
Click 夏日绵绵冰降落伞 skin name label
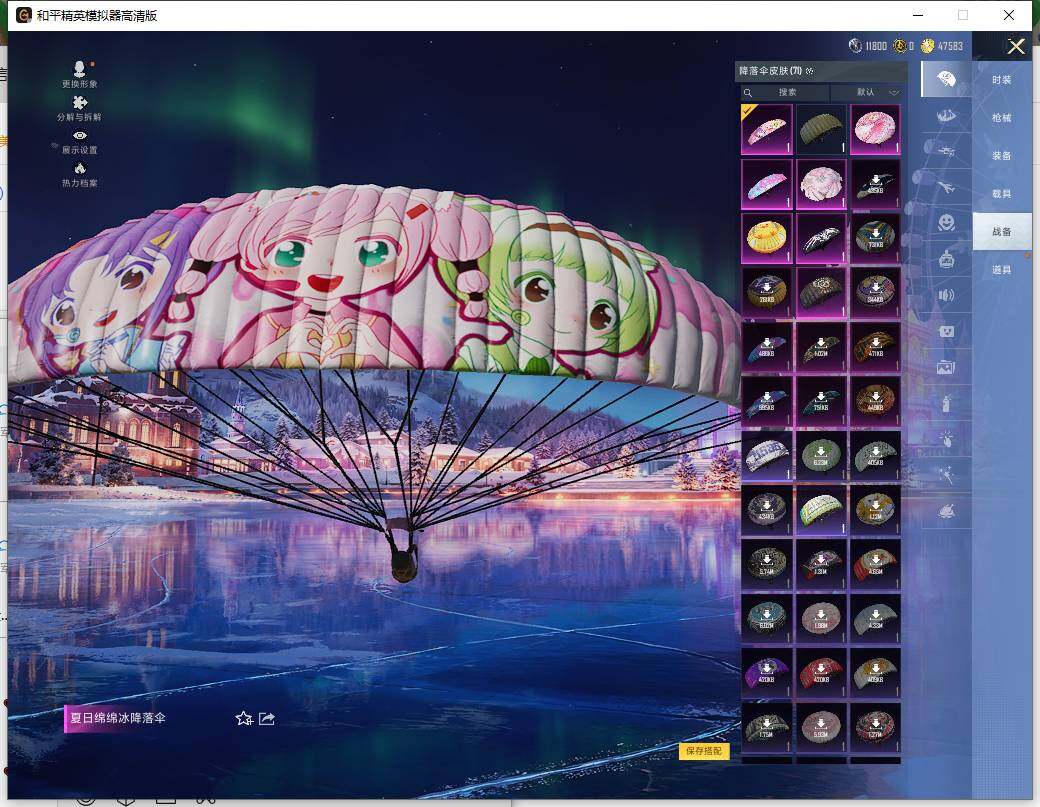pyautogui.click(x=118, y=718)
